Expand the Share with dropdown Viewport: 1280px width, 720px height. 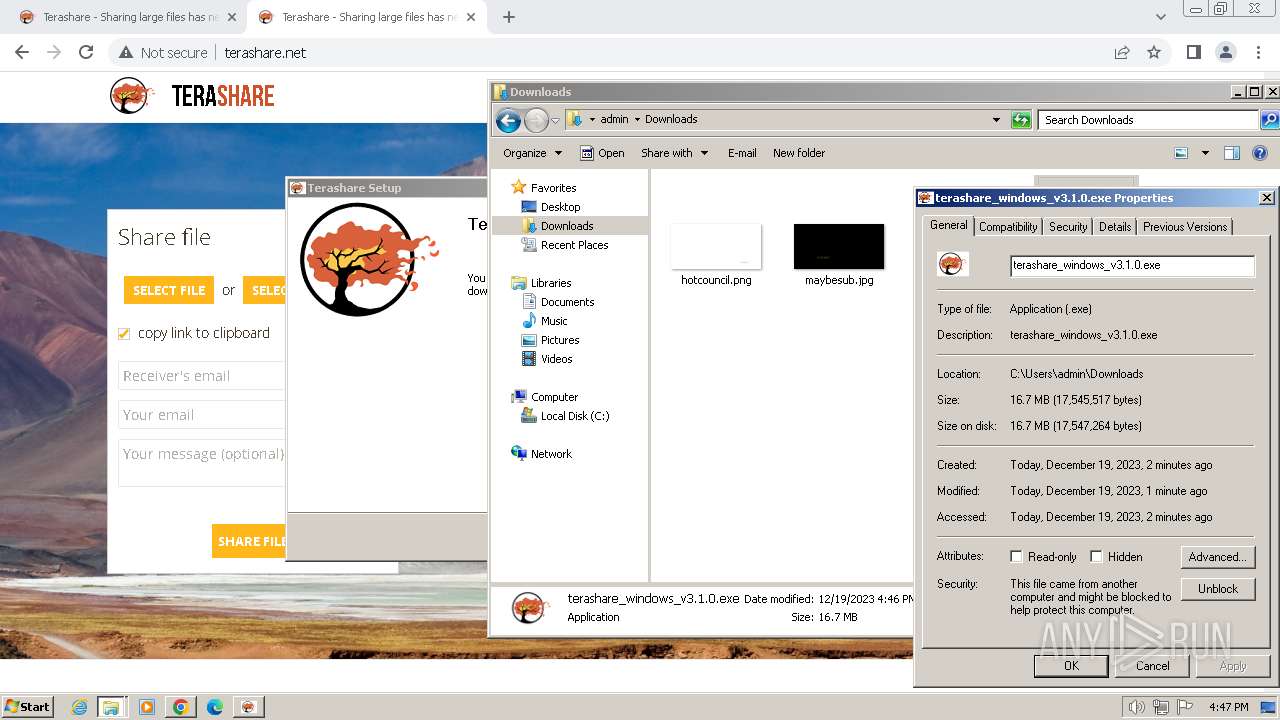(x=675, y=153)
